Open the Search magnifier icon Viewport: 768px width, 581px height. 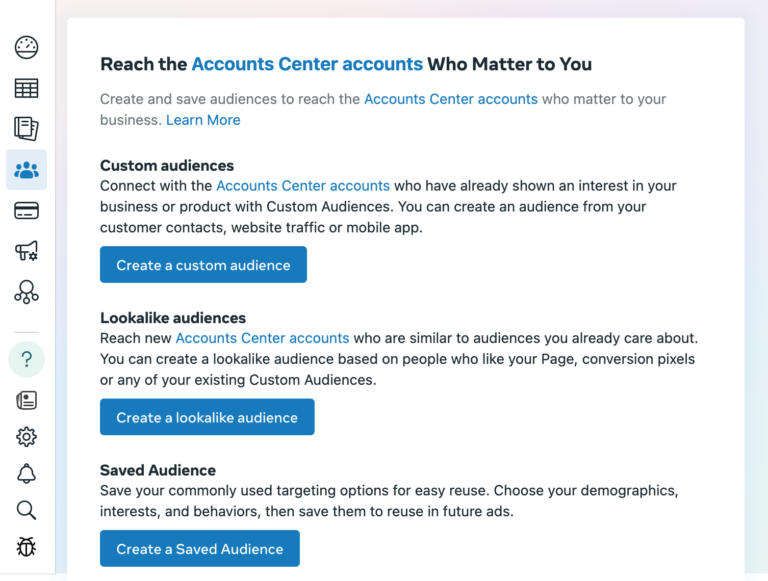tap(26, 510)
